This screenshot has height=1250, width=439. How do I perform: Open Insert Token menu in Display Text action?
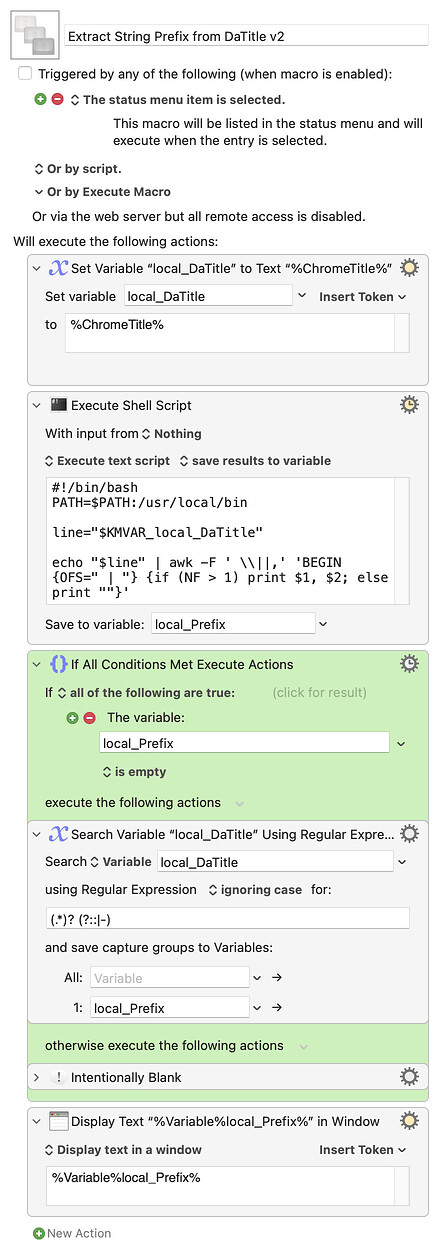[x=363, y=1150]
